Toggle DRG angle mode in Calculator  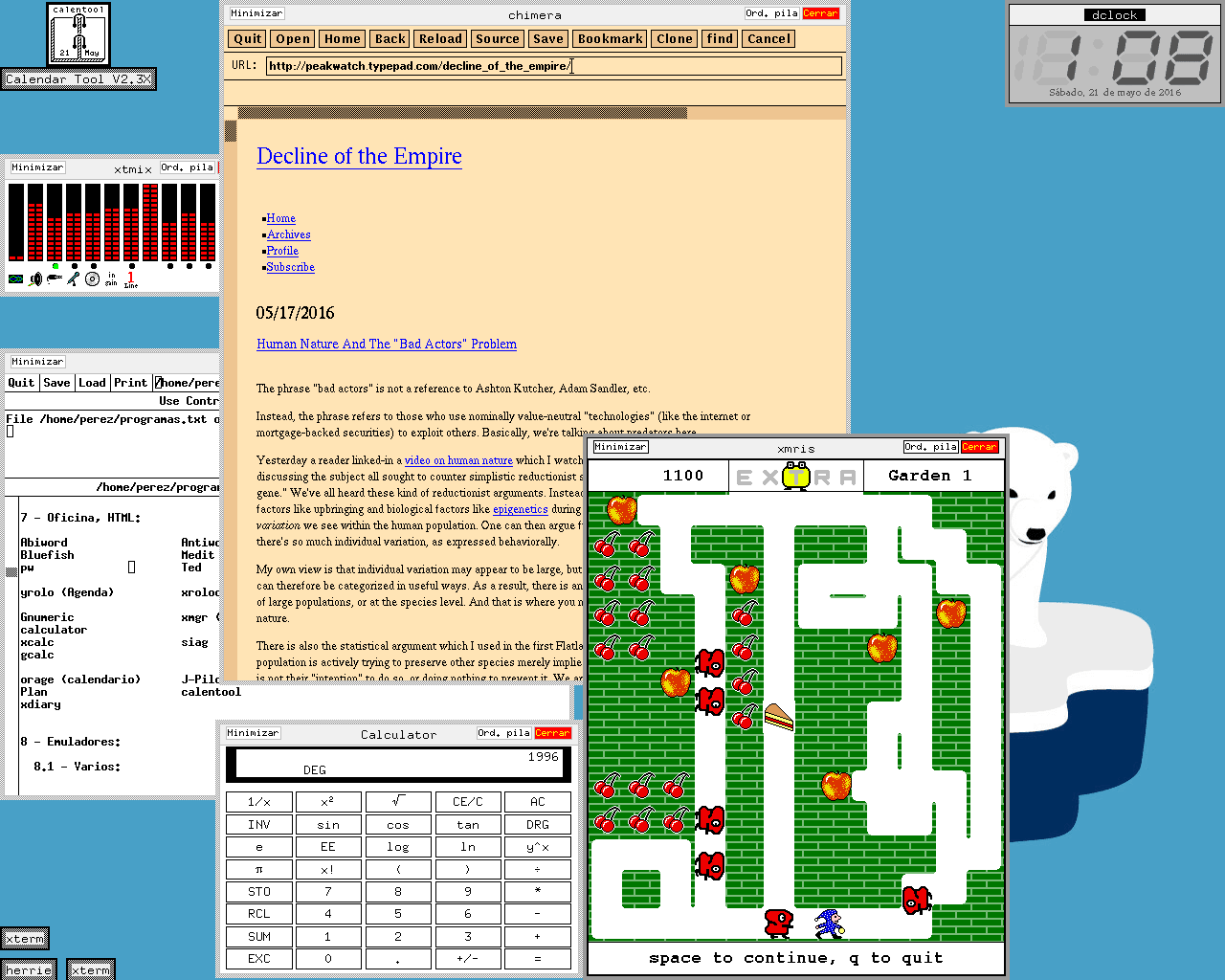[538, 824]
